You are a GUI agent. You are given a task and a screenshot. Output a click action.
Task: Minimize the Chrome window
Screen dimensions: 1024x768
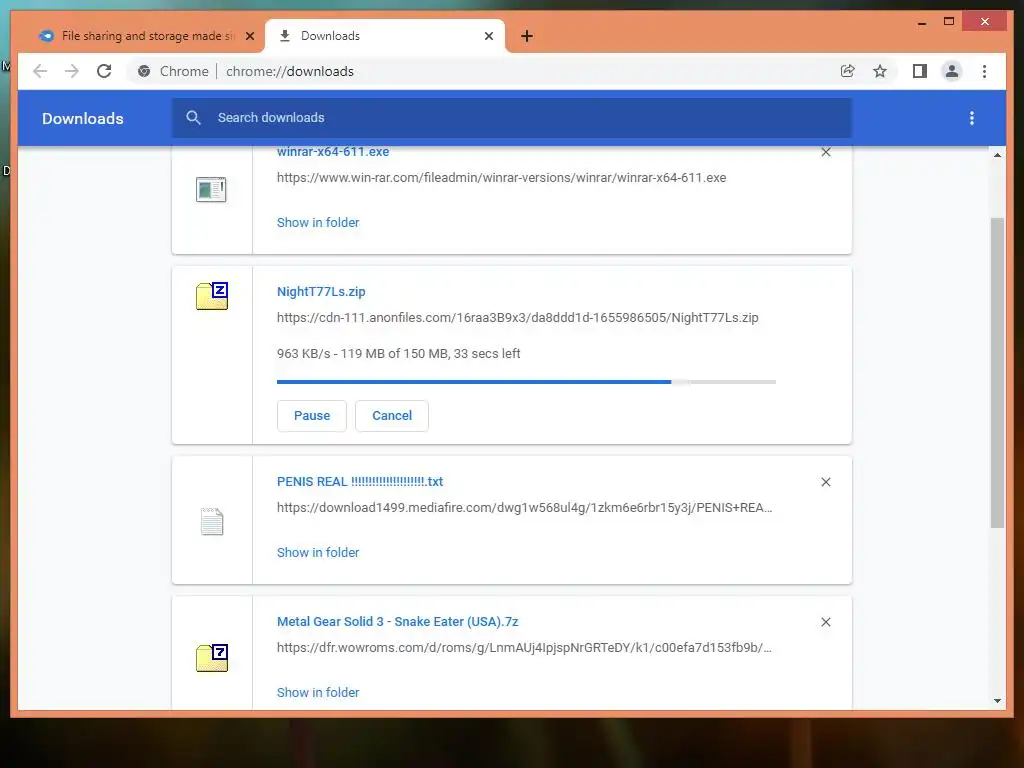tap(921, 22)
